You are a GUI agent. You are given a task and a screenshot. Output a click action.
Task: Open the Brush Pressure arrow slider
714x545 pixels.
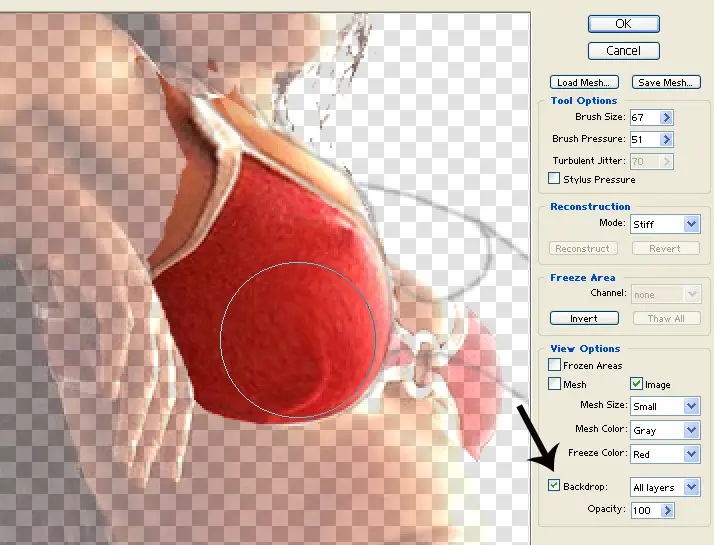click(667, 139)
